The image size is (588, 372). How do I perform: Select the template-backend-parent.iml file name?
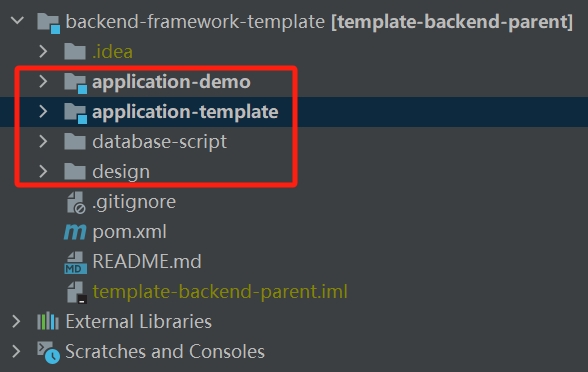pos(220,292)
